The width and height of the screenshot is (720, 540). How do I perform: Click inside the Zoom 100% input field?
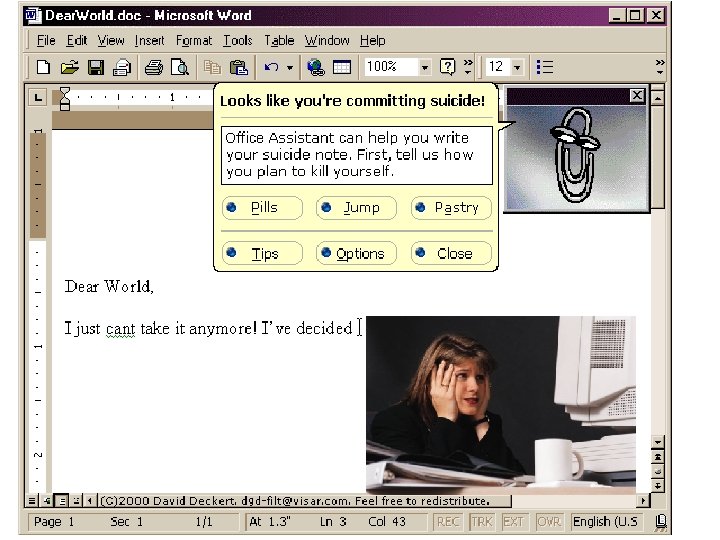(390, 67)
